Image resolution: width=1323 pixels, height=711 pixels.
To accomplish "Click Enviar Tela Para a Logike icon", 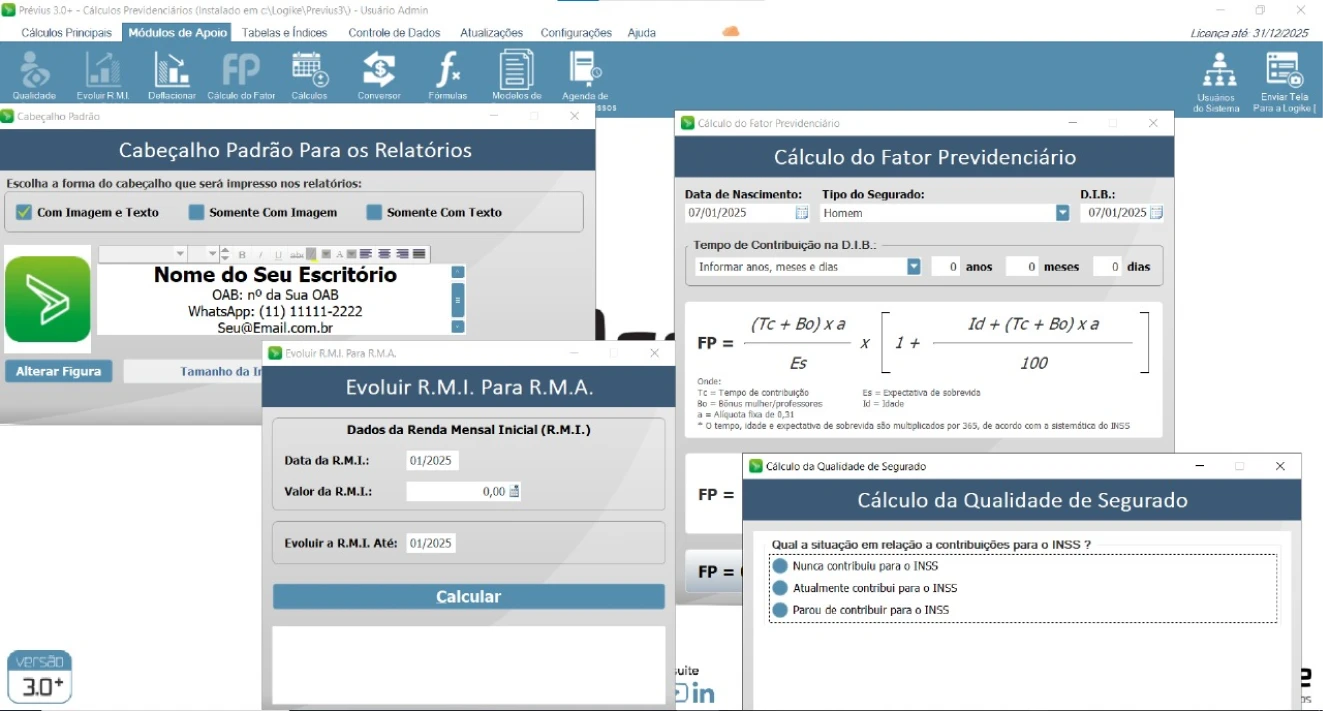I will pos(1283,80).
